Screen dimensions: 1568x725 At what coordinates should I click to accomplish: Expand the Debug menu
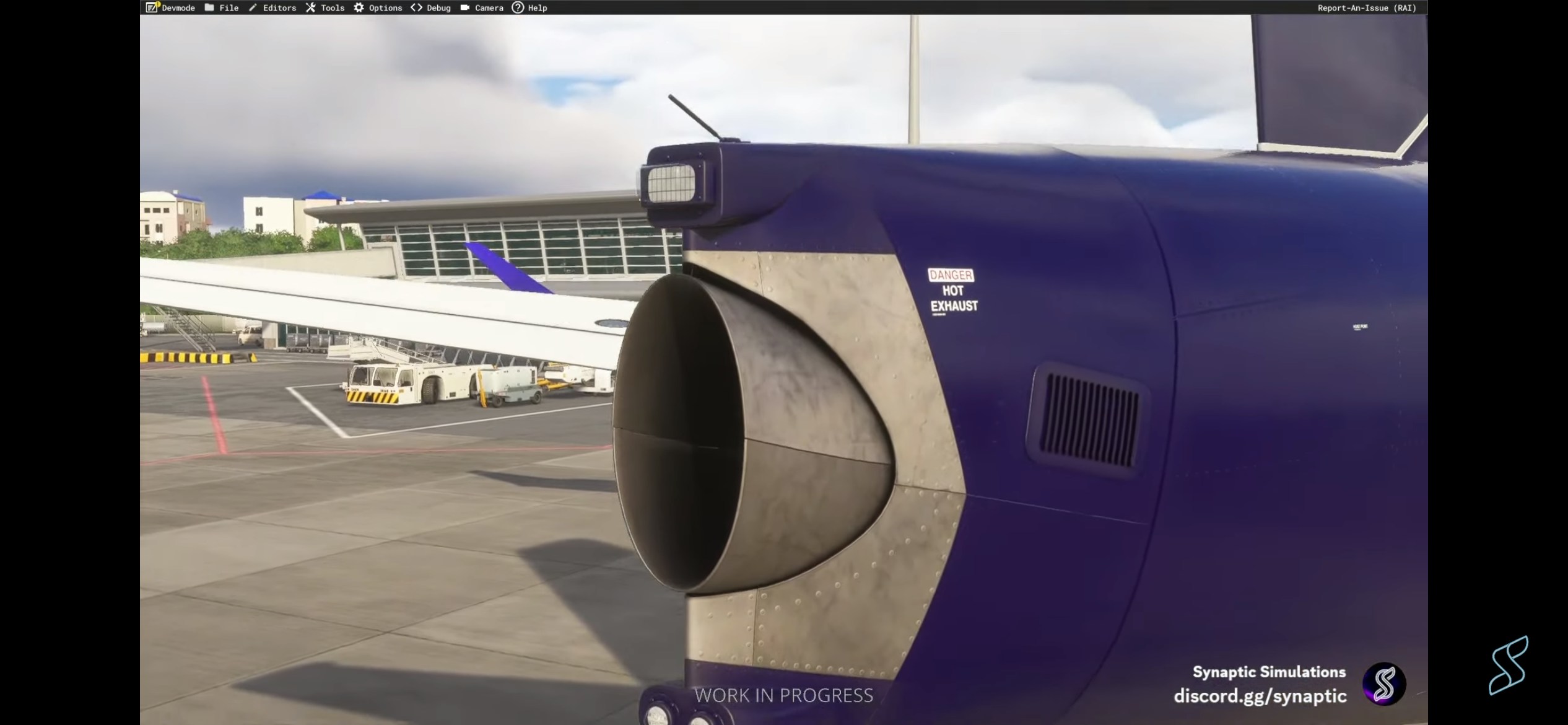tap(438, 8)
